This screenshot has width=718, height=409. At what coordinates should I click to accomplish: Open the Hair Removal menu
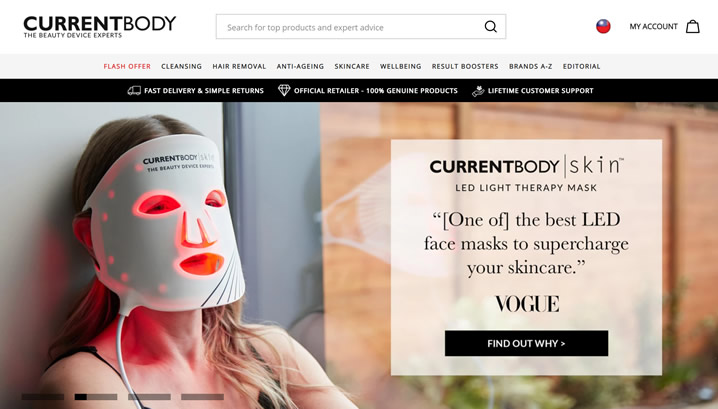point(239,66)
